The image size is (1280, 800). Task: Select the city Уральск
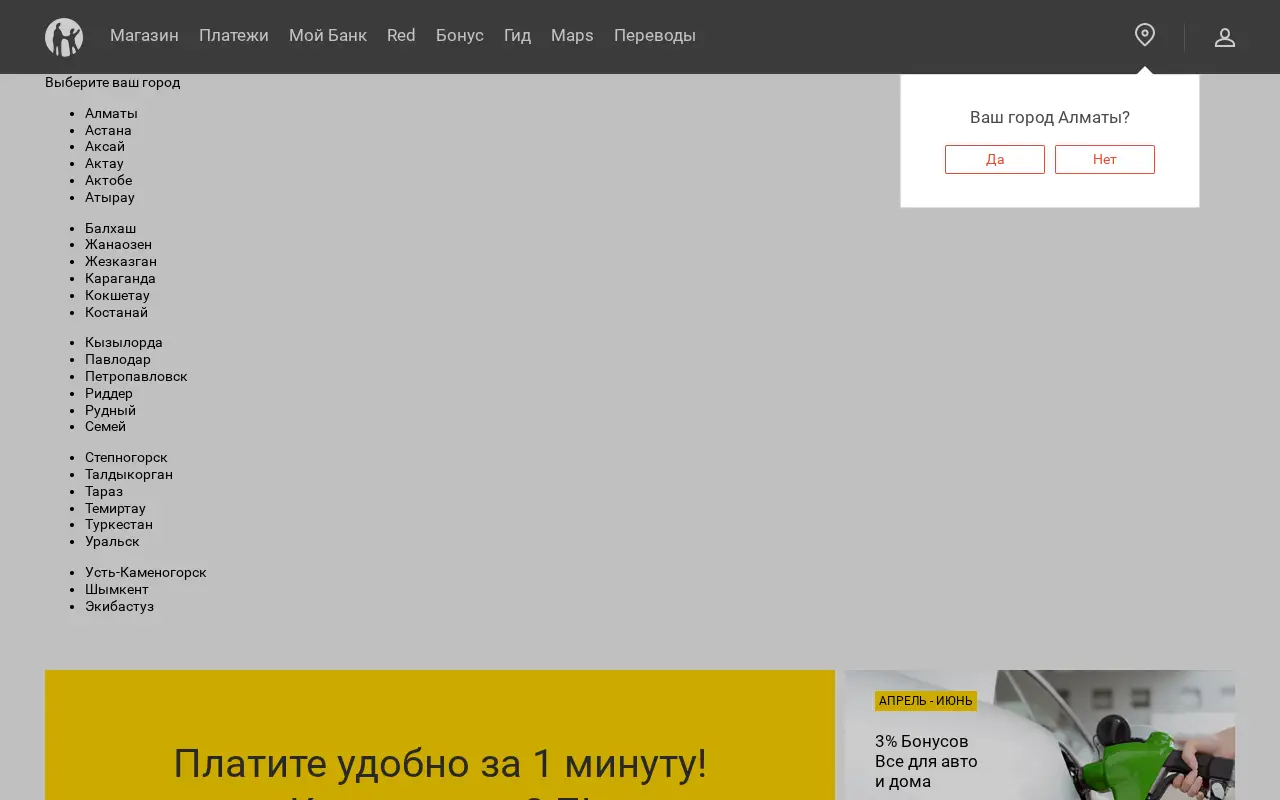coord(112,541)
